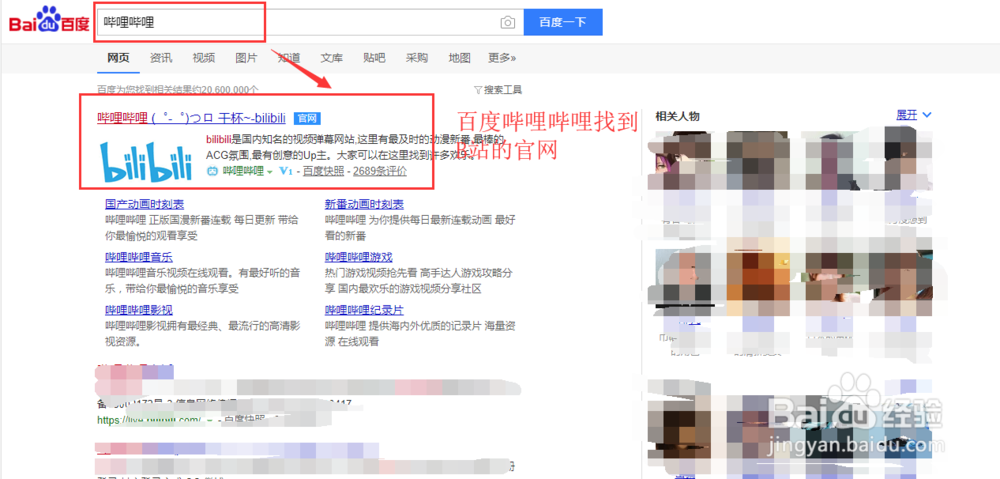Image resolution: width=1000 pixels, height=479 pixels.
Task: Open the 百度快照 link of bilibili result
Action: tap(323, 171)
